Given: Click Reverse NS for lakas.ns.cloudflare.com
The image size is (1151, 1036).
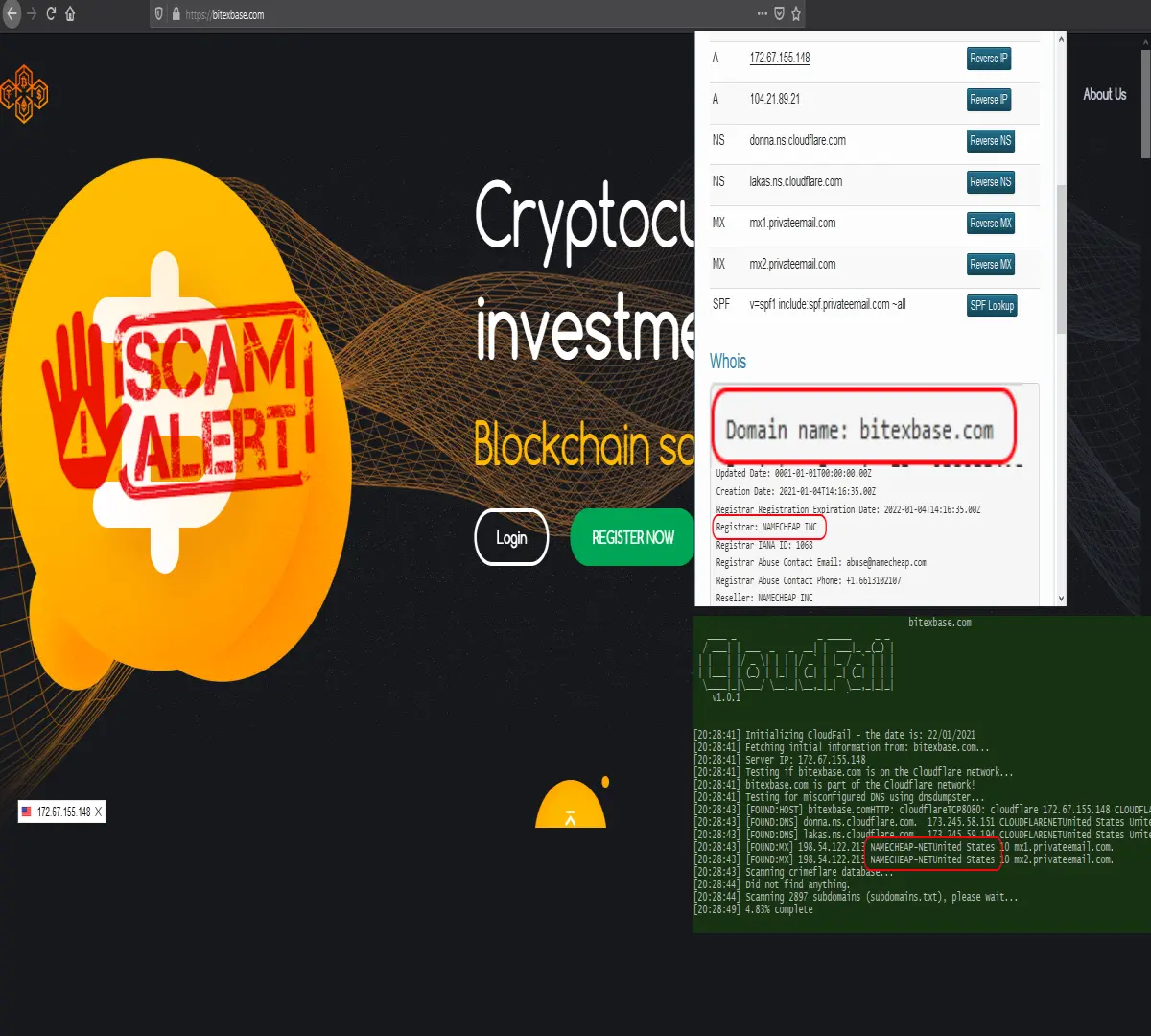Looking at the screenshot, I should coord(991,182).
